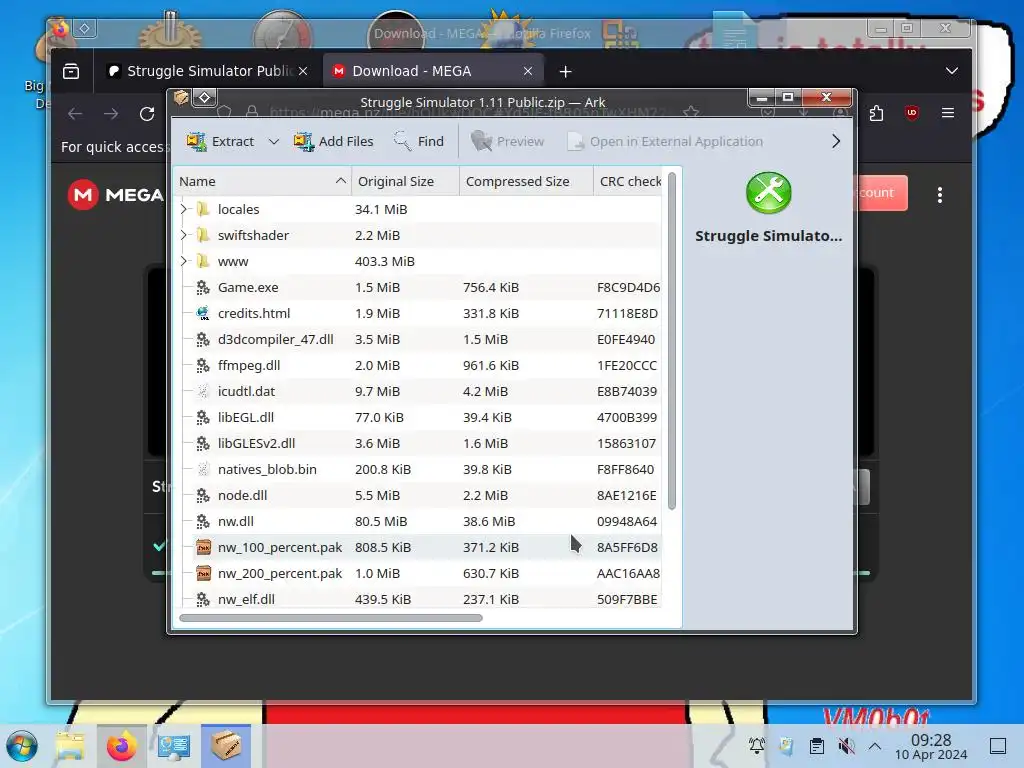The image size is (1024, 768).
Task: Sort by Original Size column header
Action: pos(406,182)
